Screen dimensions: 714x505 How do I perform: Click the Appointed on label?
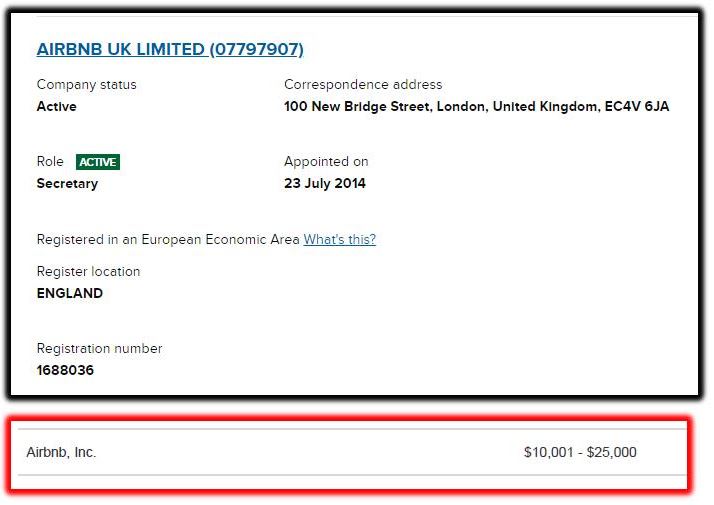point(326,162)
